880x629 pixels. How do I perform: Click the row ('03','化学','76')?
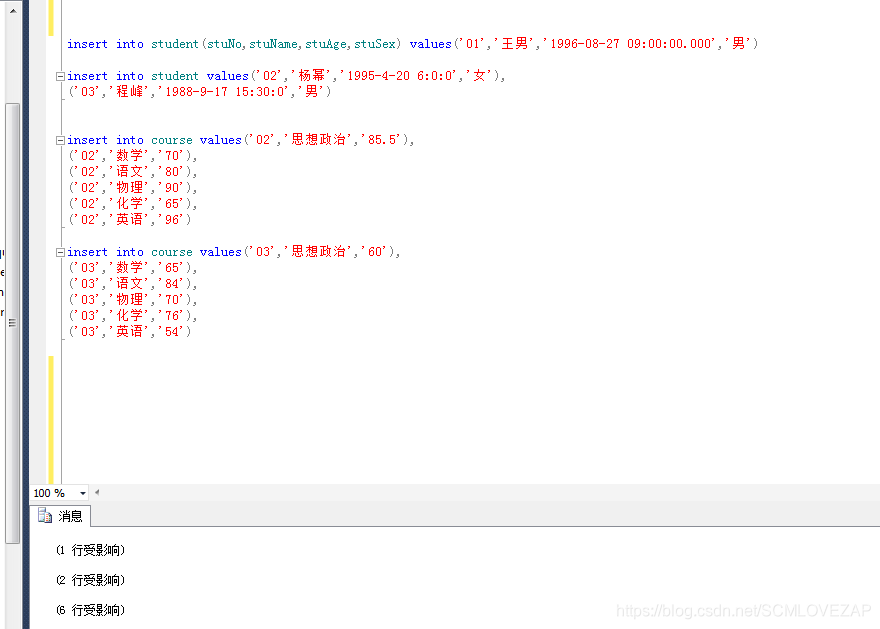[132, 315]
